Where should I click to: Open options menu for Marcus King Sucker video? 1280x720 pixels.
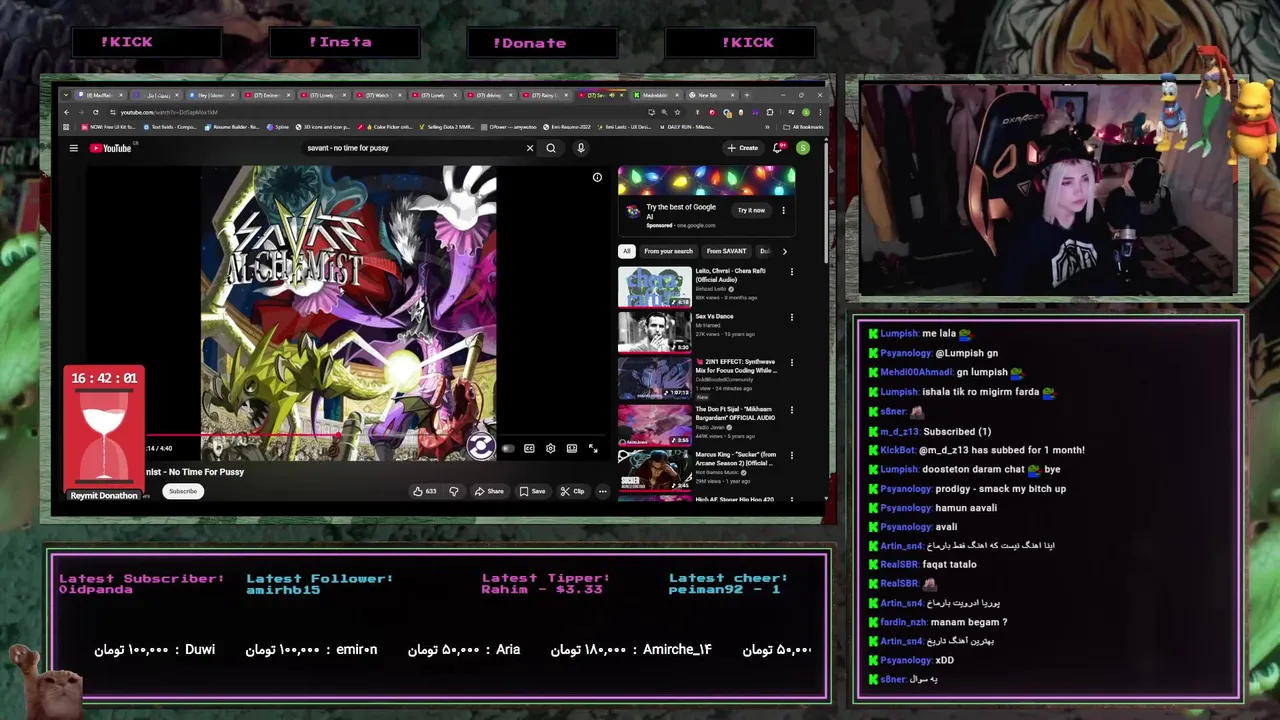[x=792, y=455]
